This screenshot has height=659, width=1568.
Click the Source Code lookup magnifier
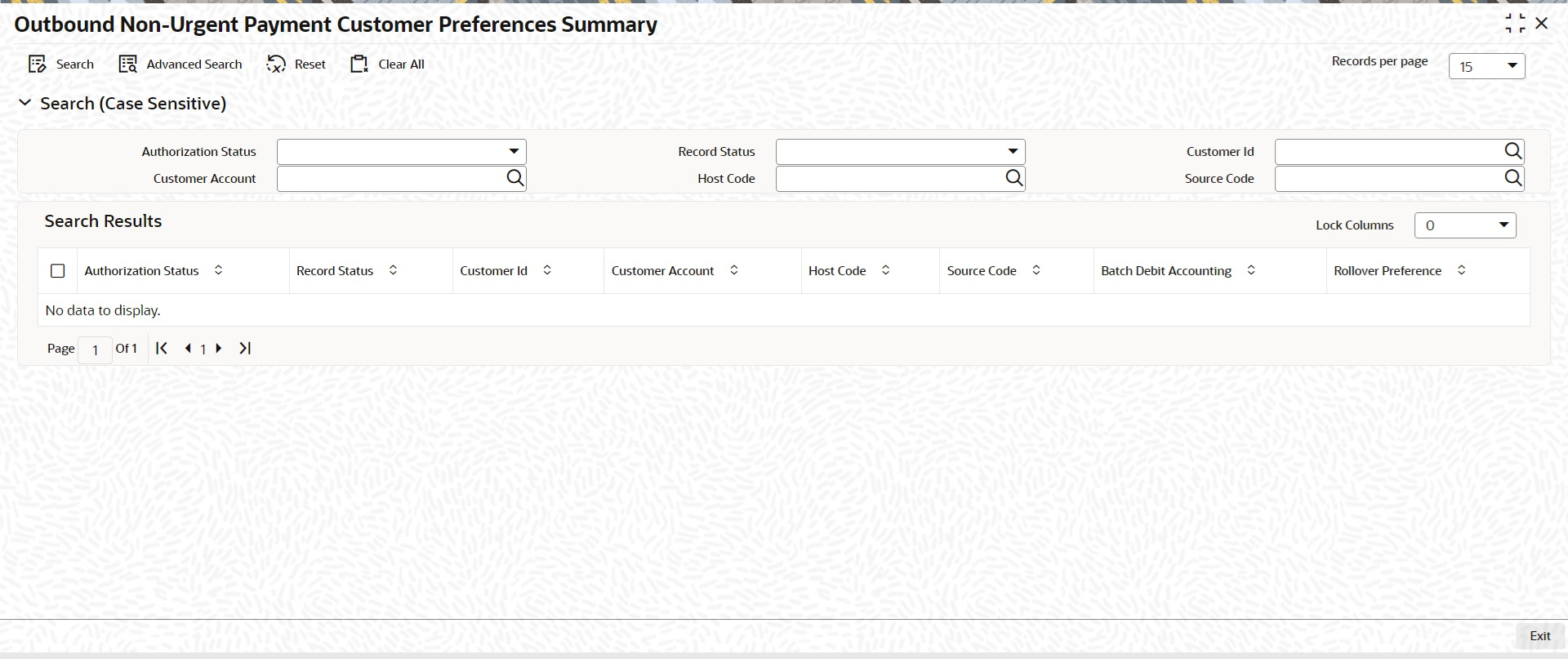[x=1512, y=178]
